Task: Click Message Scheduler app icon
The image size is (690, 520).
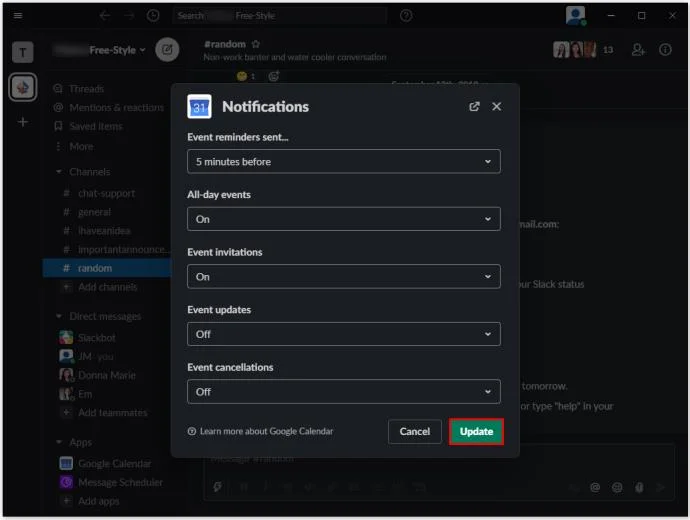Action: (66, 482)
